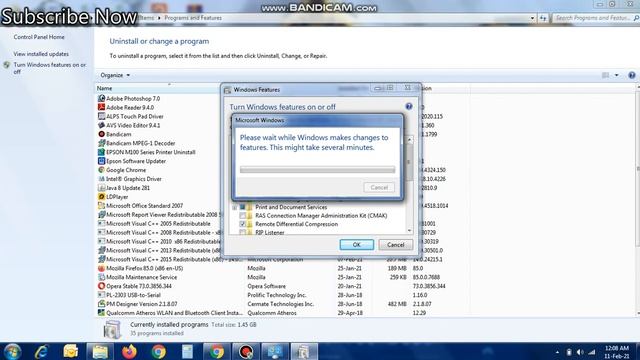
Task: Open the view options dropdown arrow
Action: [x=616, y=75]
